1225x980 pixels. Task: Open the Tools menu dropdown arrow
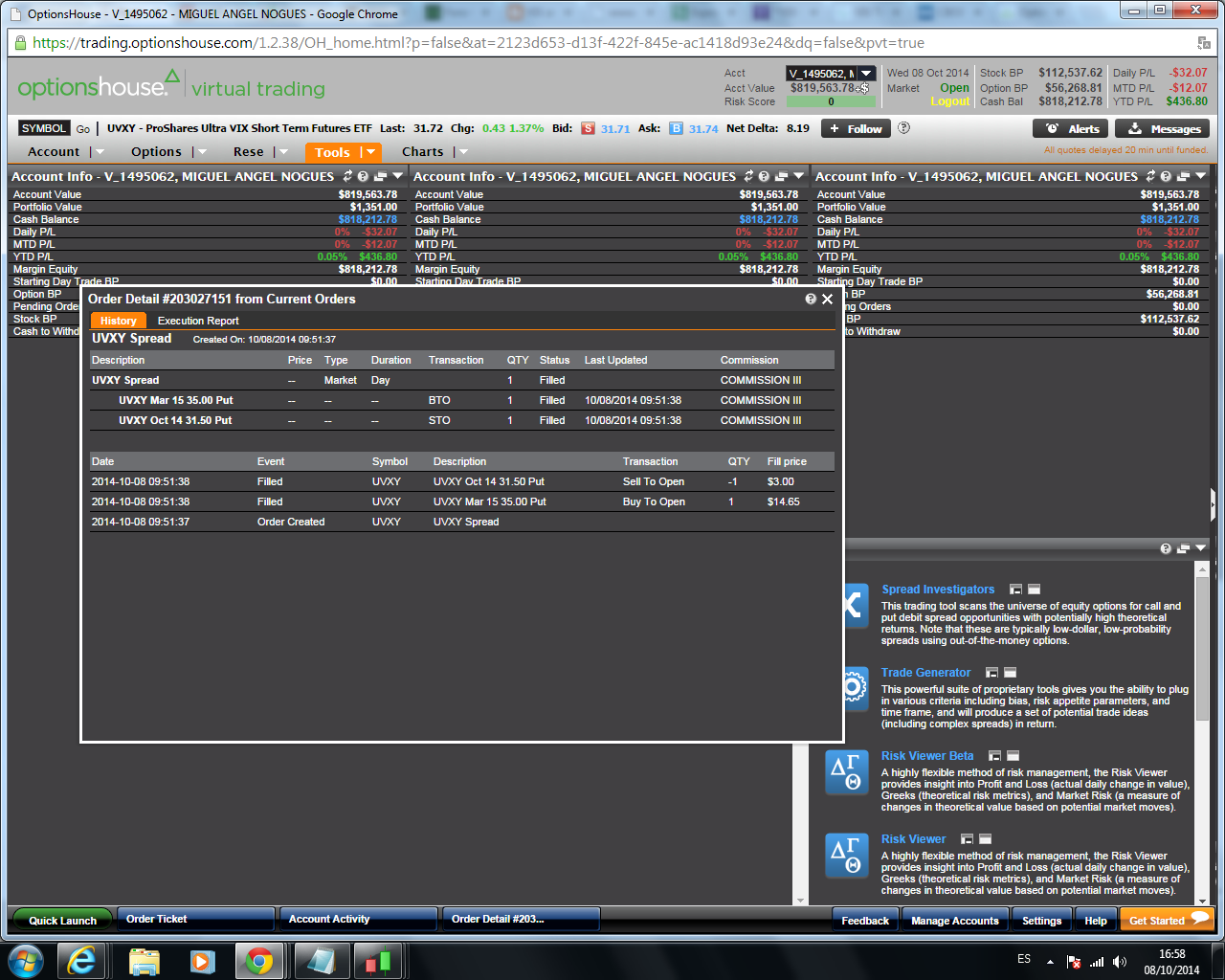tap(370, 152)
